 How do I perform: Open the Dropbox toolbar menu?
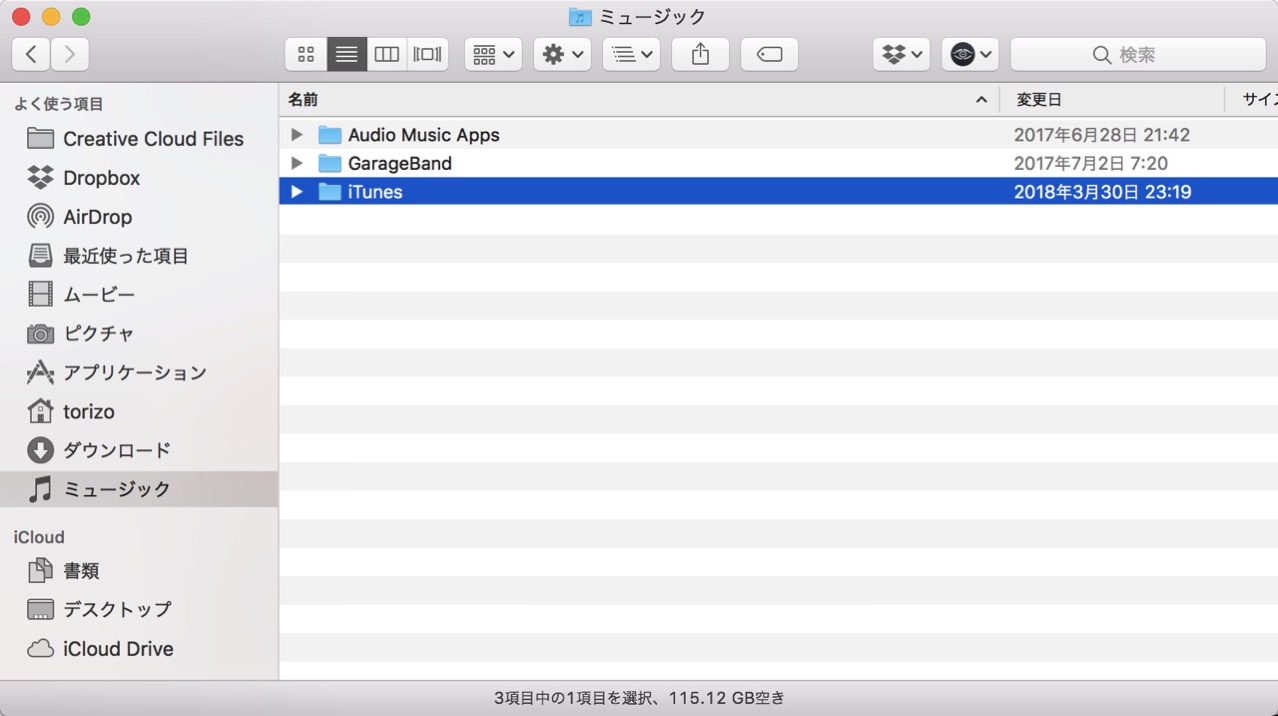click(x=901, y=54)
